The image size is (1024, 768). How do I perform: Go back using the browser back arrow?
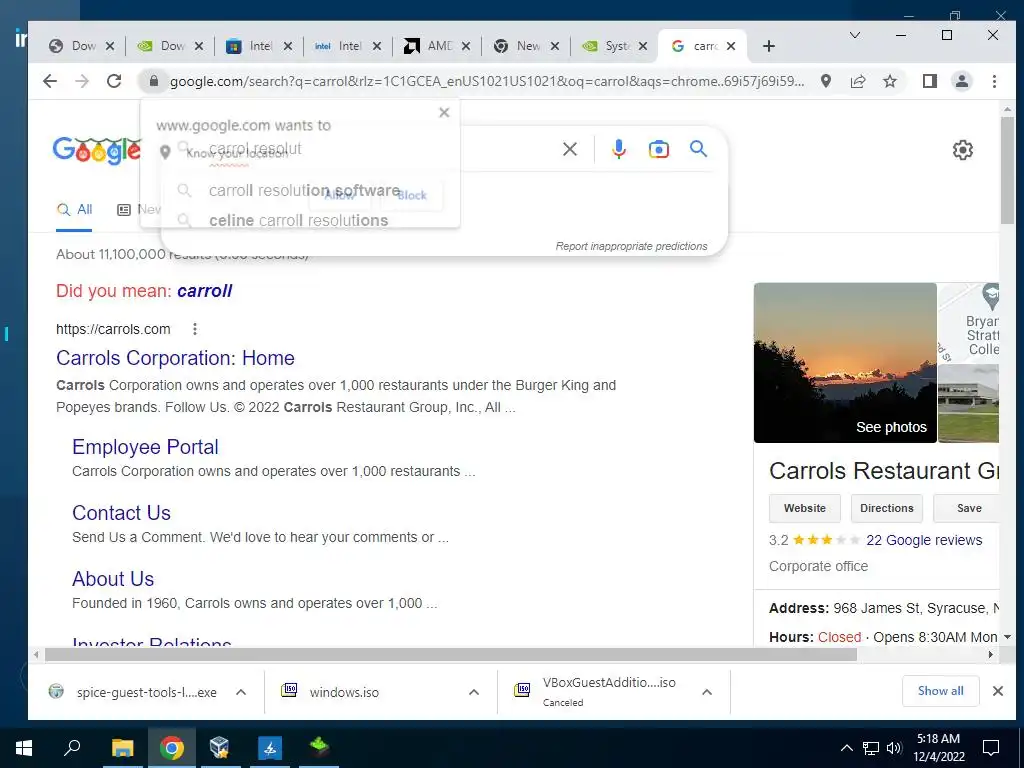[50, 81]
